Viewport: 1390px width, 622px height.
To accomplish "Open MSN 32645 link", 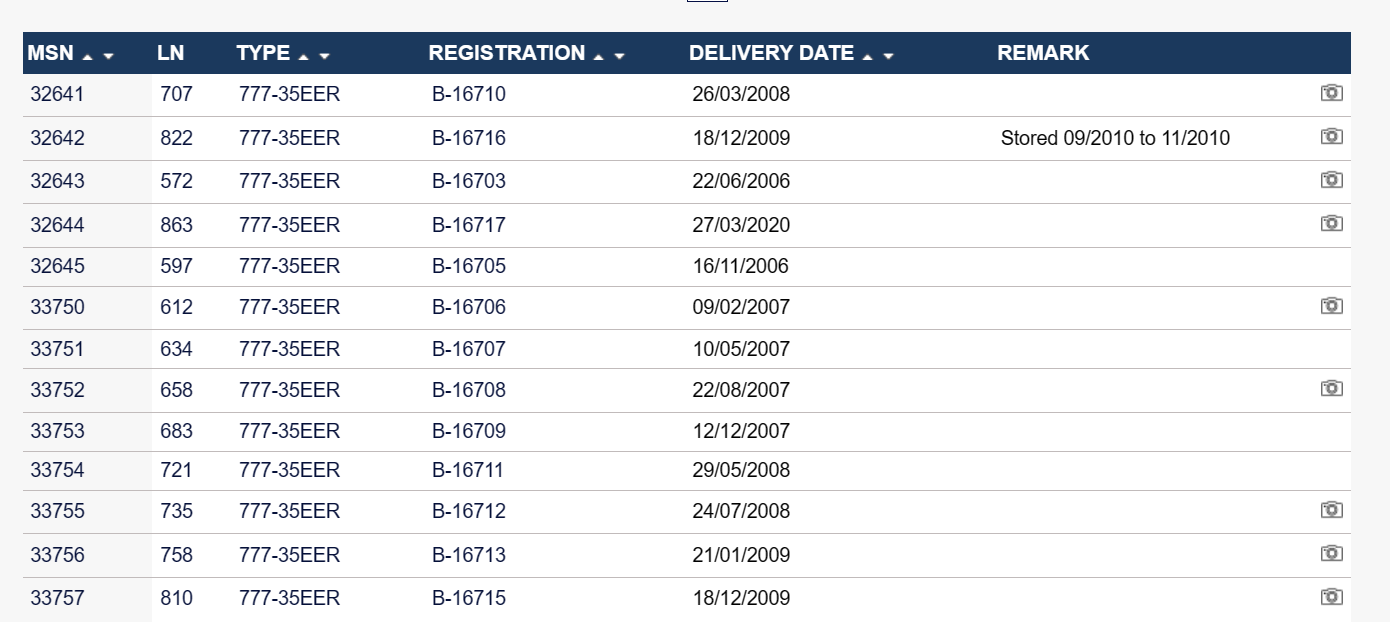I will pyautogui.click(x=57, y=266).
